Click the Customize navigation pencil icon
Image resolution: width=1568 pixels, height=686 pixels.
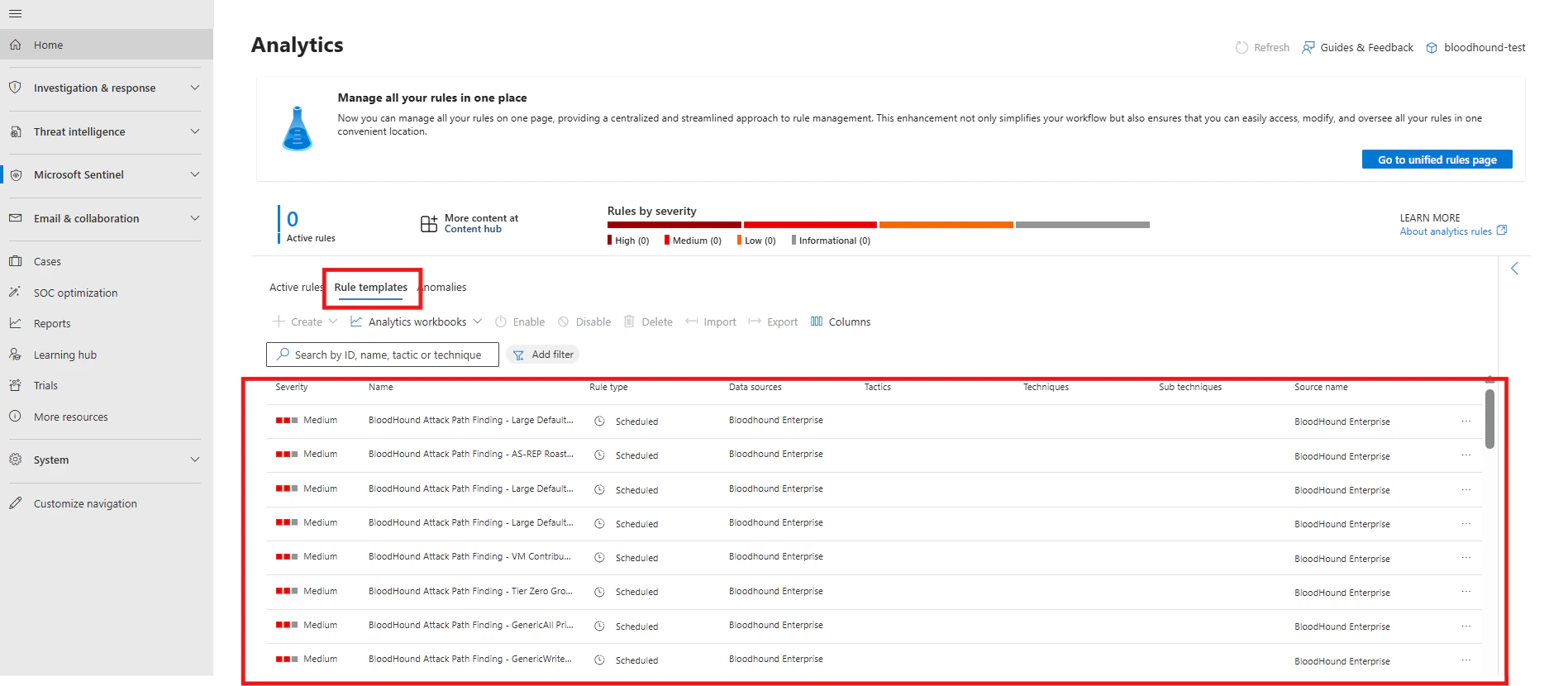pos(15,503)
